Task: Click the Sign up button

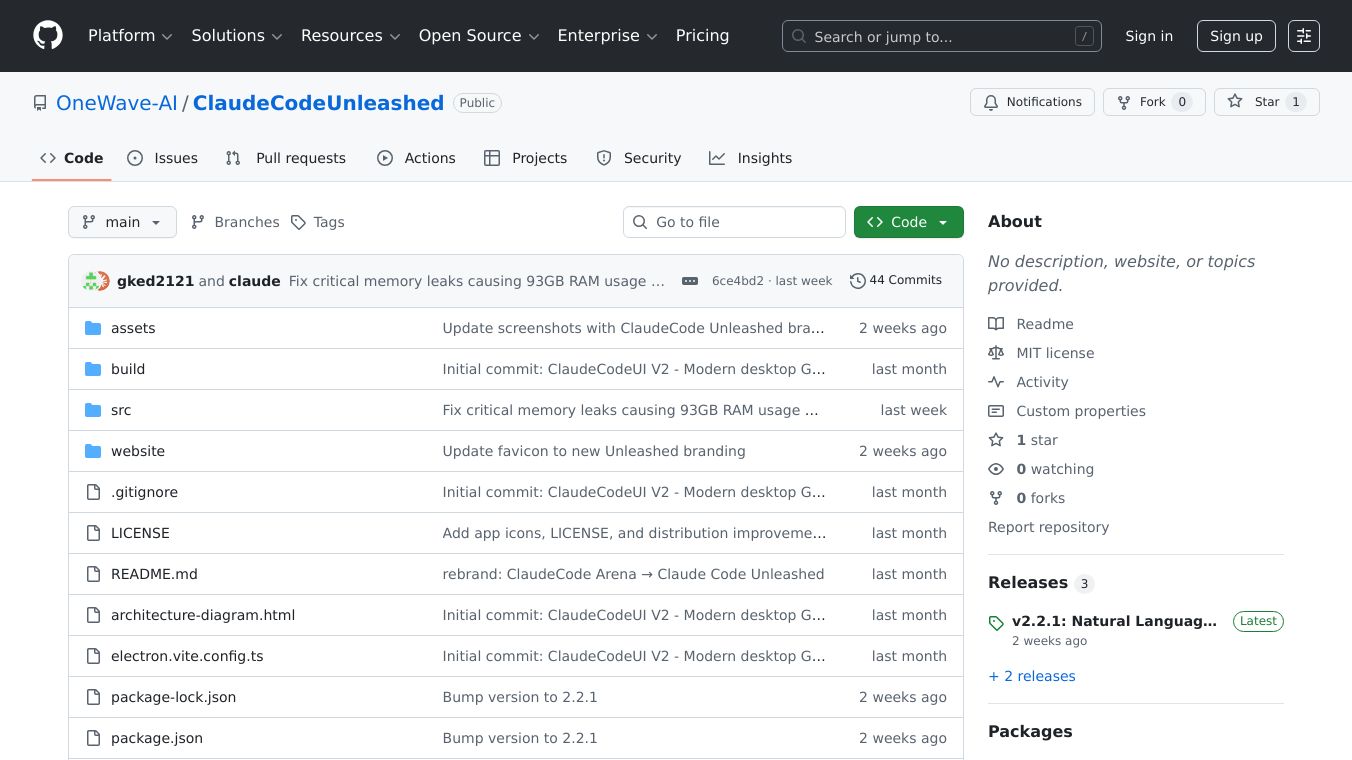Action: coord(1236,36)
